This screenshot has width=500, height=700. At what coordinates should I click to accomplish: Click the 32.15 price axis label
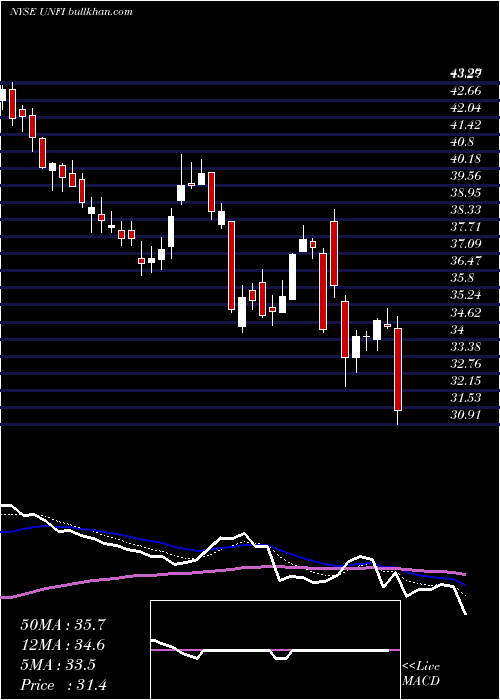click(x=465, y=381)
